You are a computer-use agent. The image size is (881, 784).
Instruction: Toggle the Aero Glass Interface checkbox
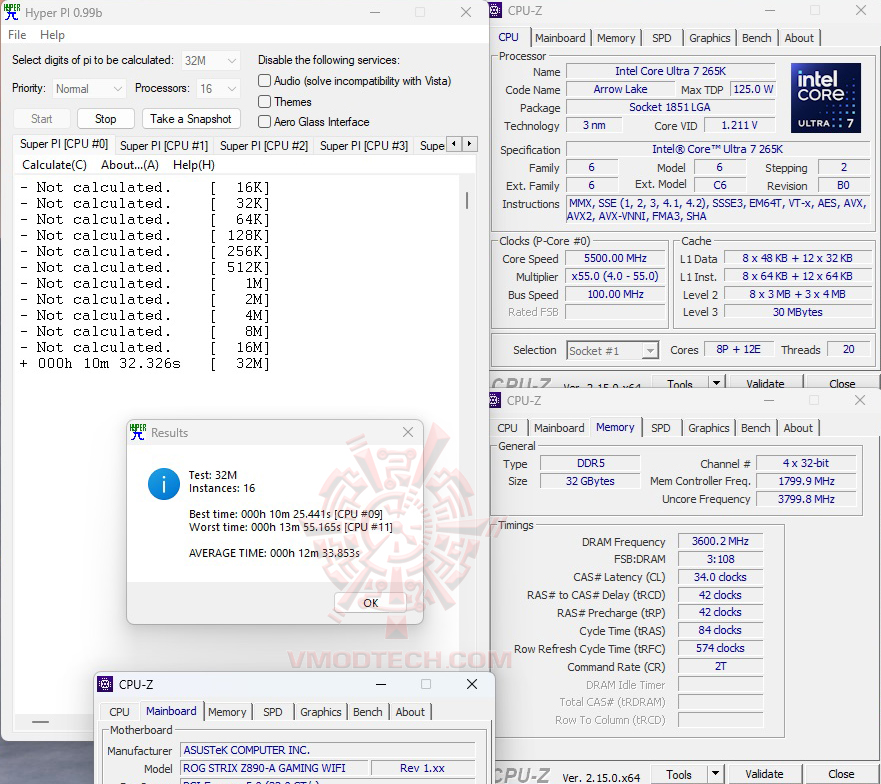262,122
